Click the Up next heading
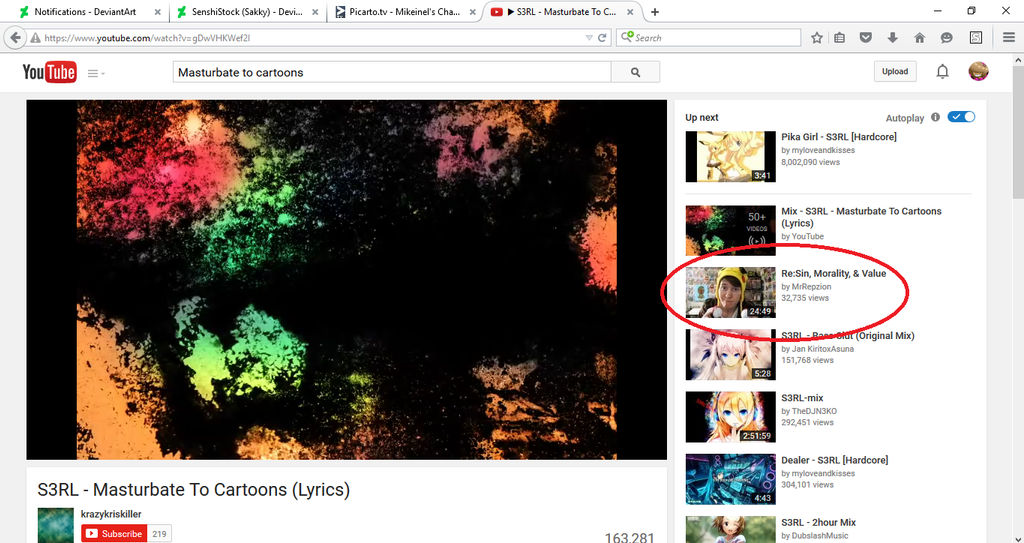The image size is (1024, 543). pyautogui.click(x=701, y=118)
